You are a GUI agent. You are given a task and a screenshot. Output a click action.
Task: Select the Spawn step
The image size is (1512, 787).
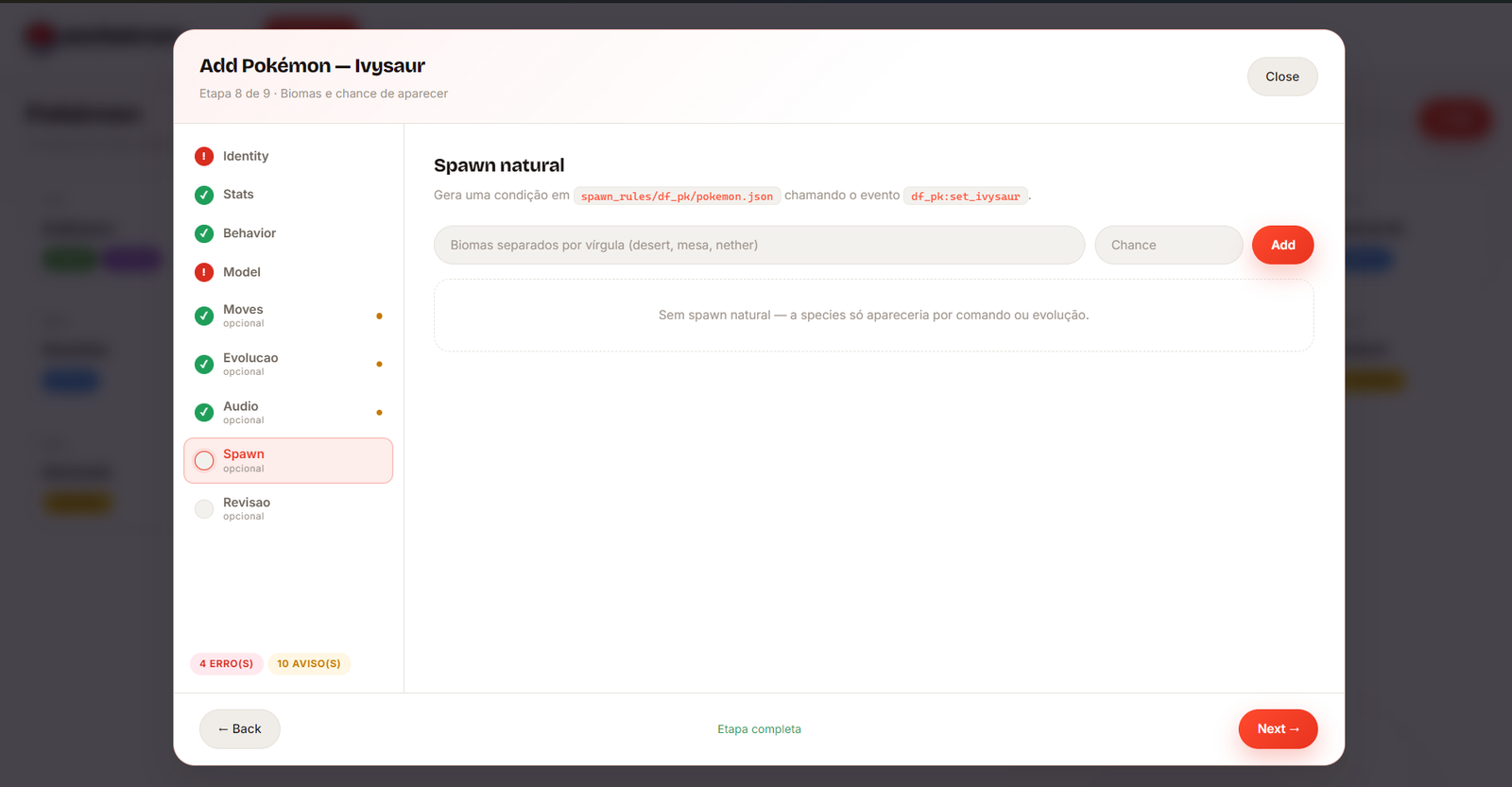pos(288,460)
